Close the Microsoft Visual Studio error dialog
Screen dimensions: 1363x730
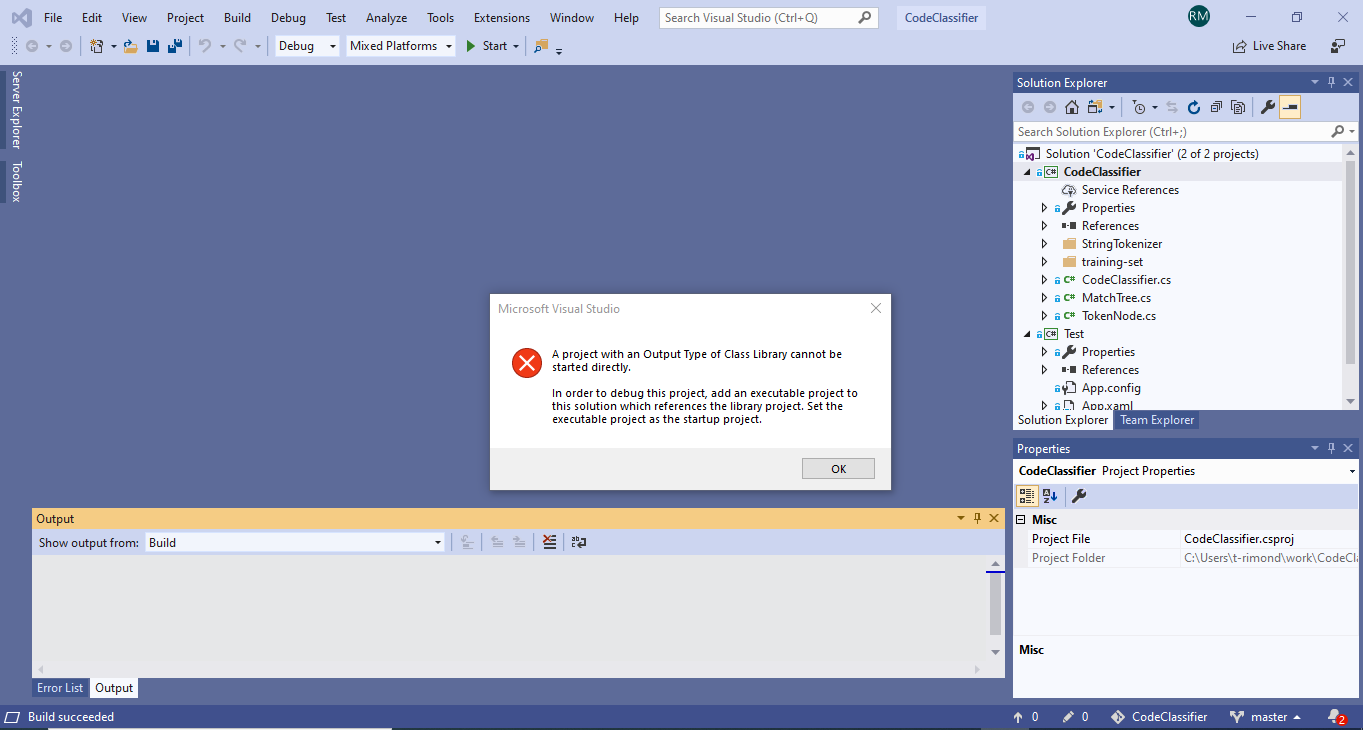[876, 308]
